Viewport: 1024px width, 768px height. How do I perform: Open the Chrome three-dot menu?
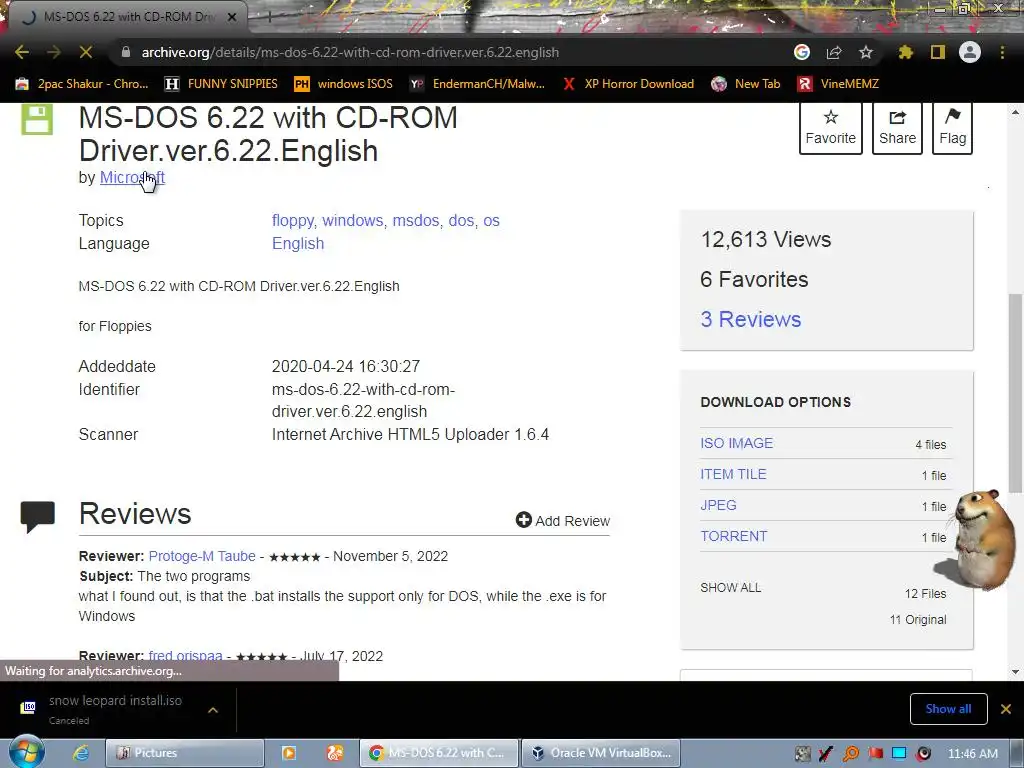click(x=1002, y=52)
